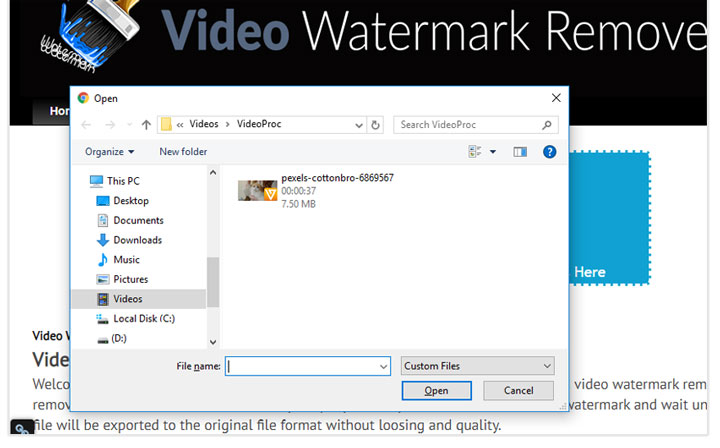
Task: Select the pexels-cottonbro video thumbnail
Action: pyautogui.click(x=257, y=190)
